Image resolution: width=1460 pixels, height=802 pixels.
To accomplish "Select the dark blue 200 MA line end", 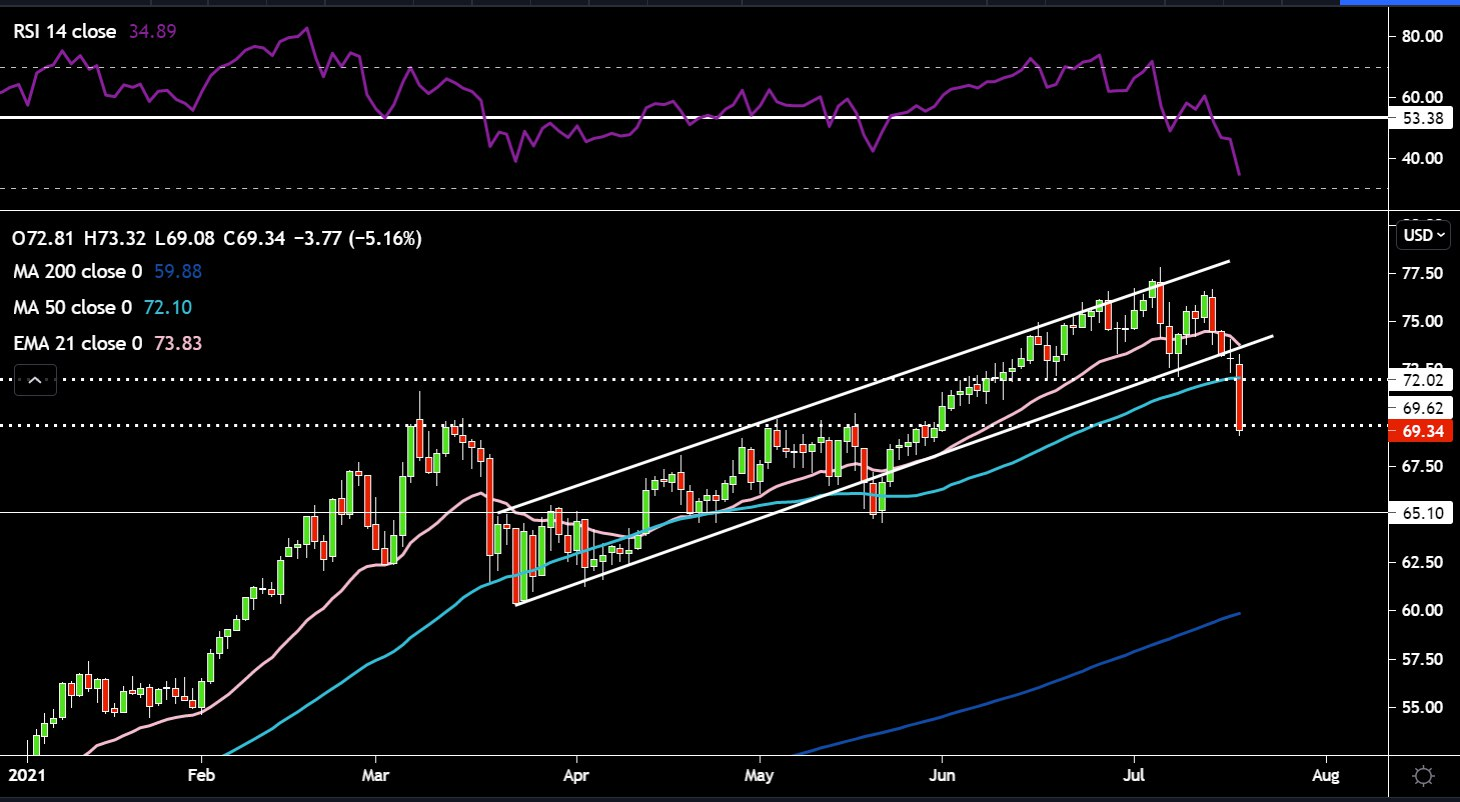I will tap(1239, 613).
